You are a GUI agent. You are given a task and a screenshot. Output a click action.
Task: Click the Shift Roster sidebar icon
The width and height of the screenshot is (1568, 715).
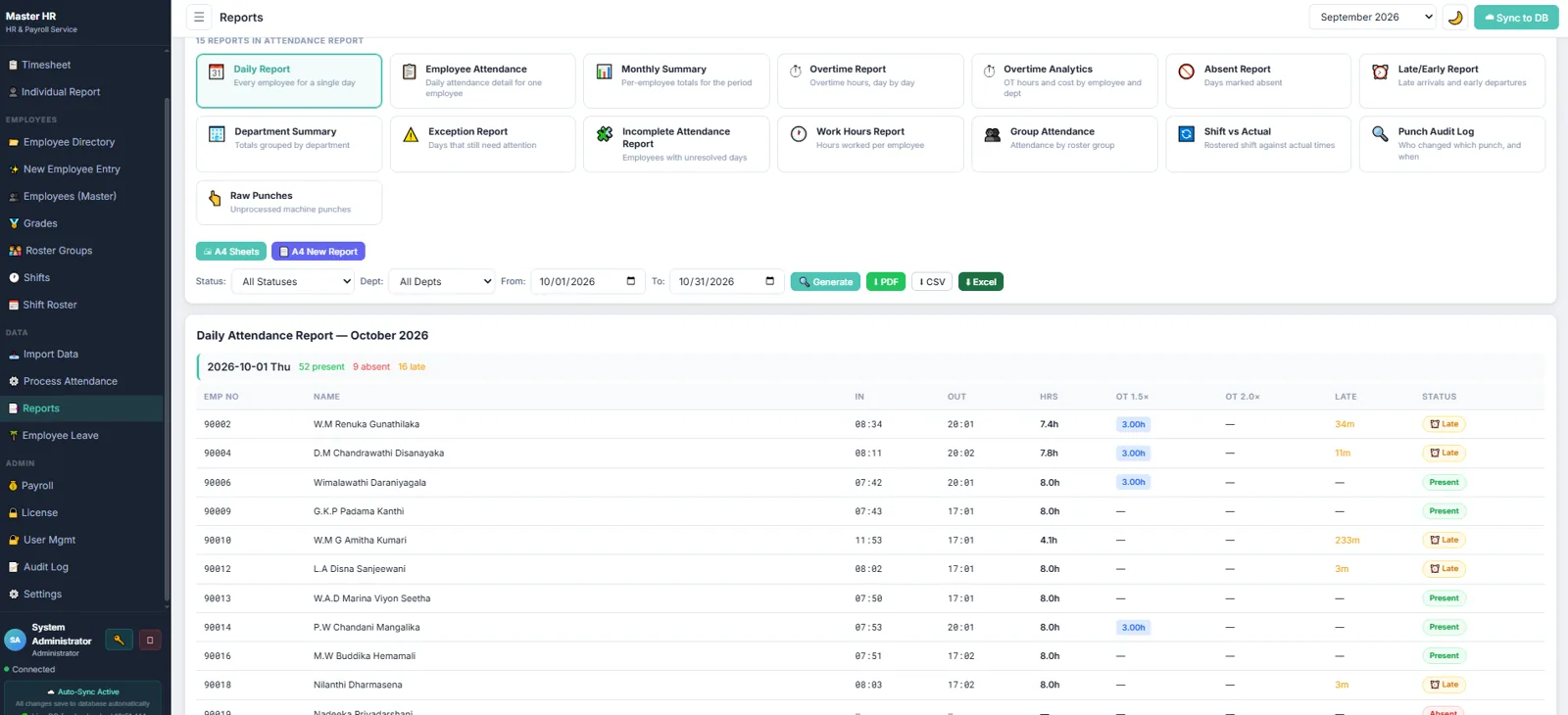click(x=14, y=305)
